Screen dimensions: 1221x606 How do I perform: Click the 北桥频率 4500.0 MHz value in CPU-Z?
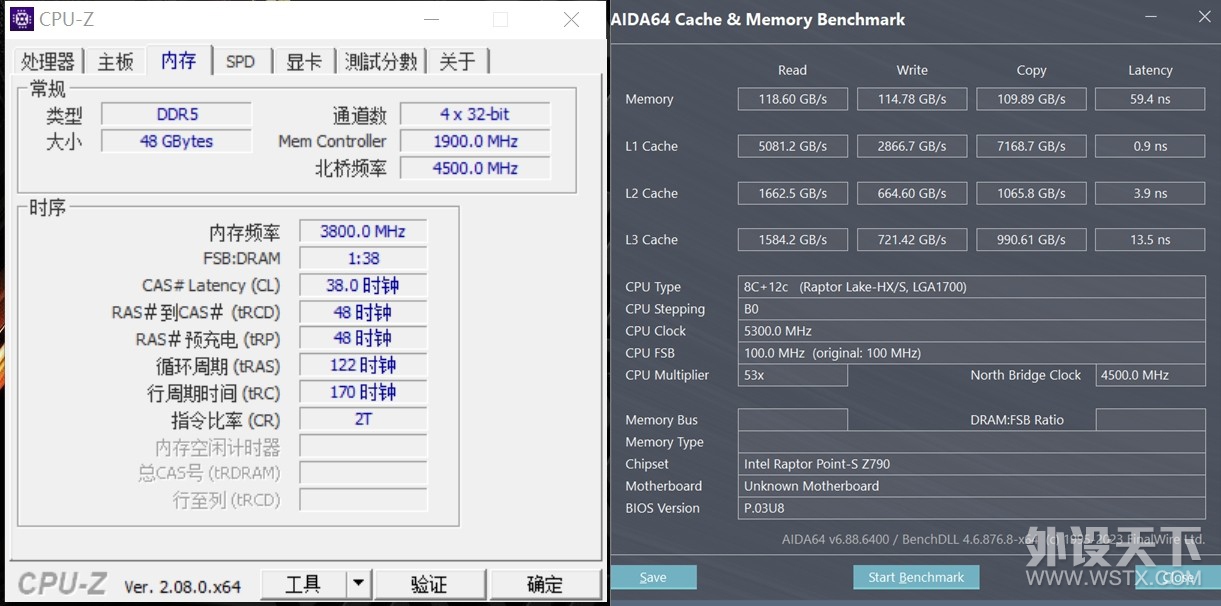[475, 168]
